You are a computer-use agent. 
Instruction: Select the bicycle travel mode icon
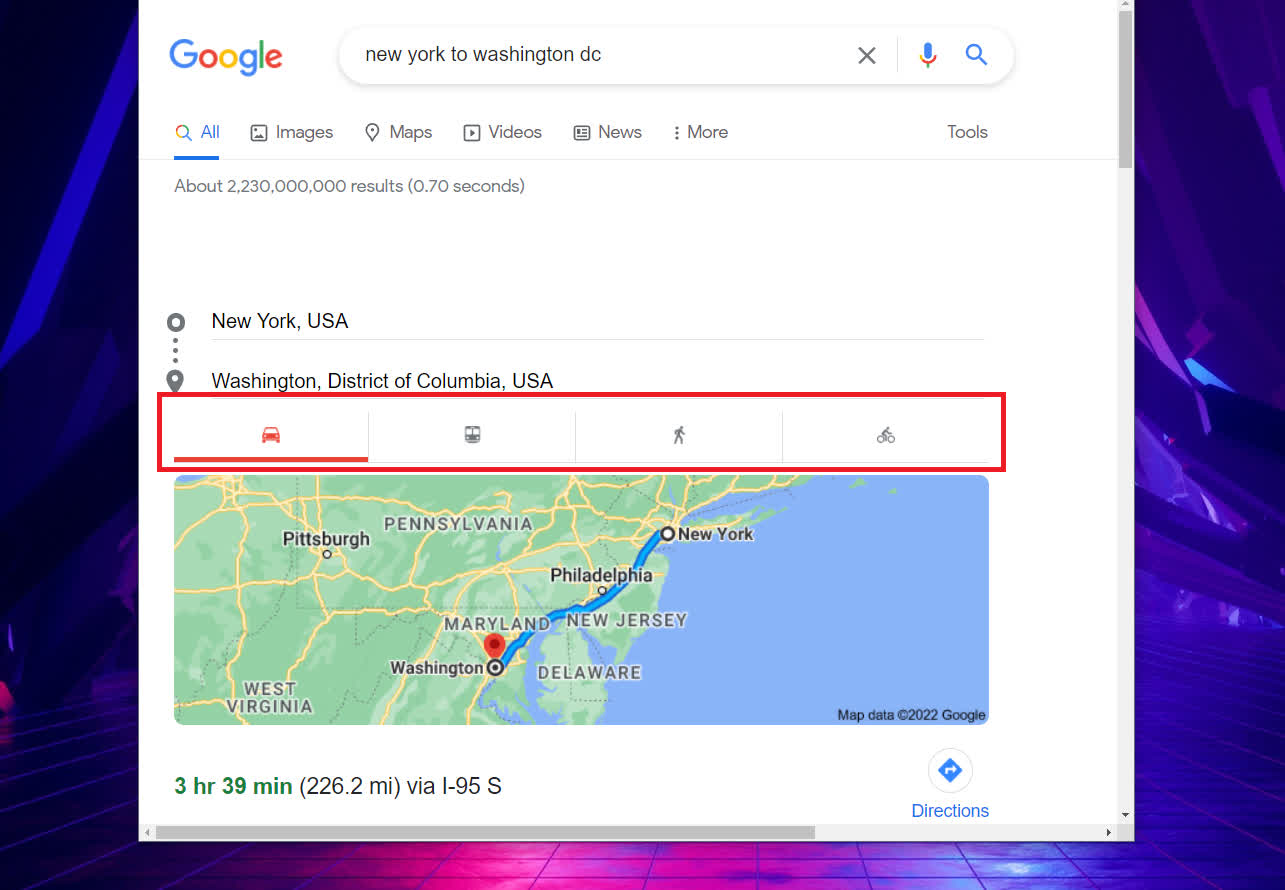[886, 435]
